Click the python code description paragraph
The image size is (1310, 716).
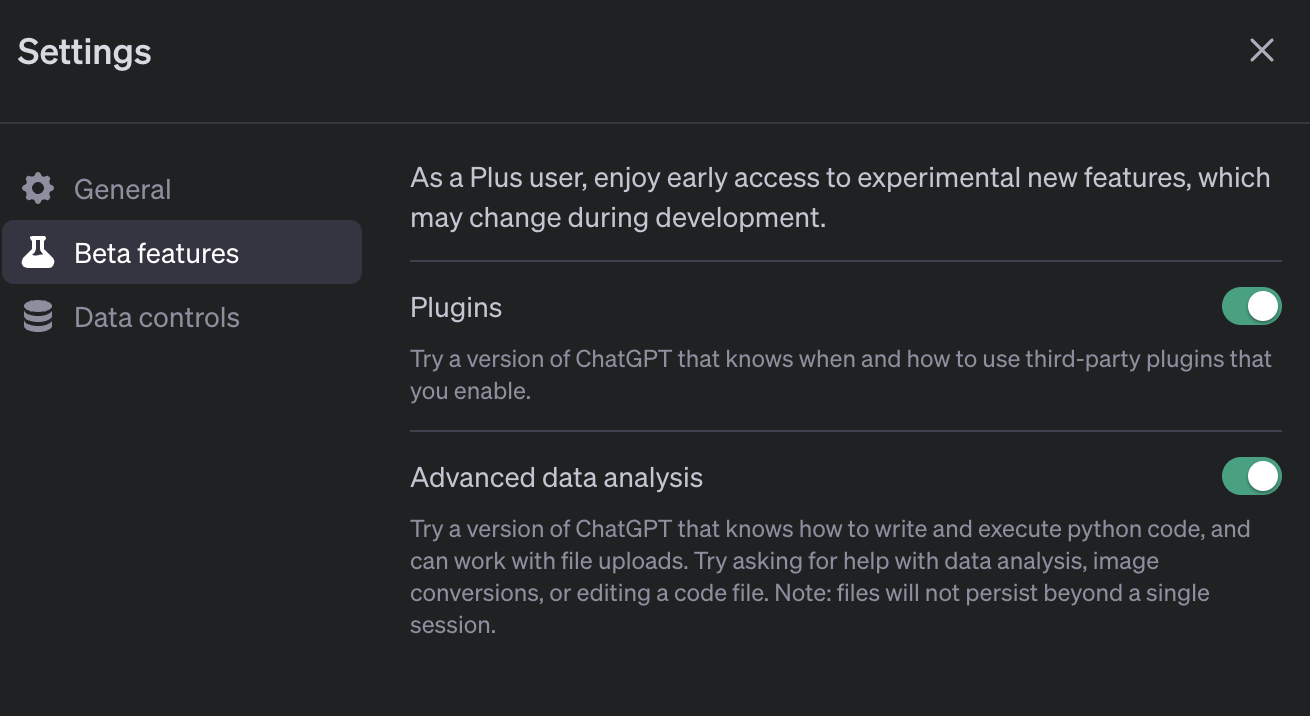pyautogui.click(x=830, y=577)
